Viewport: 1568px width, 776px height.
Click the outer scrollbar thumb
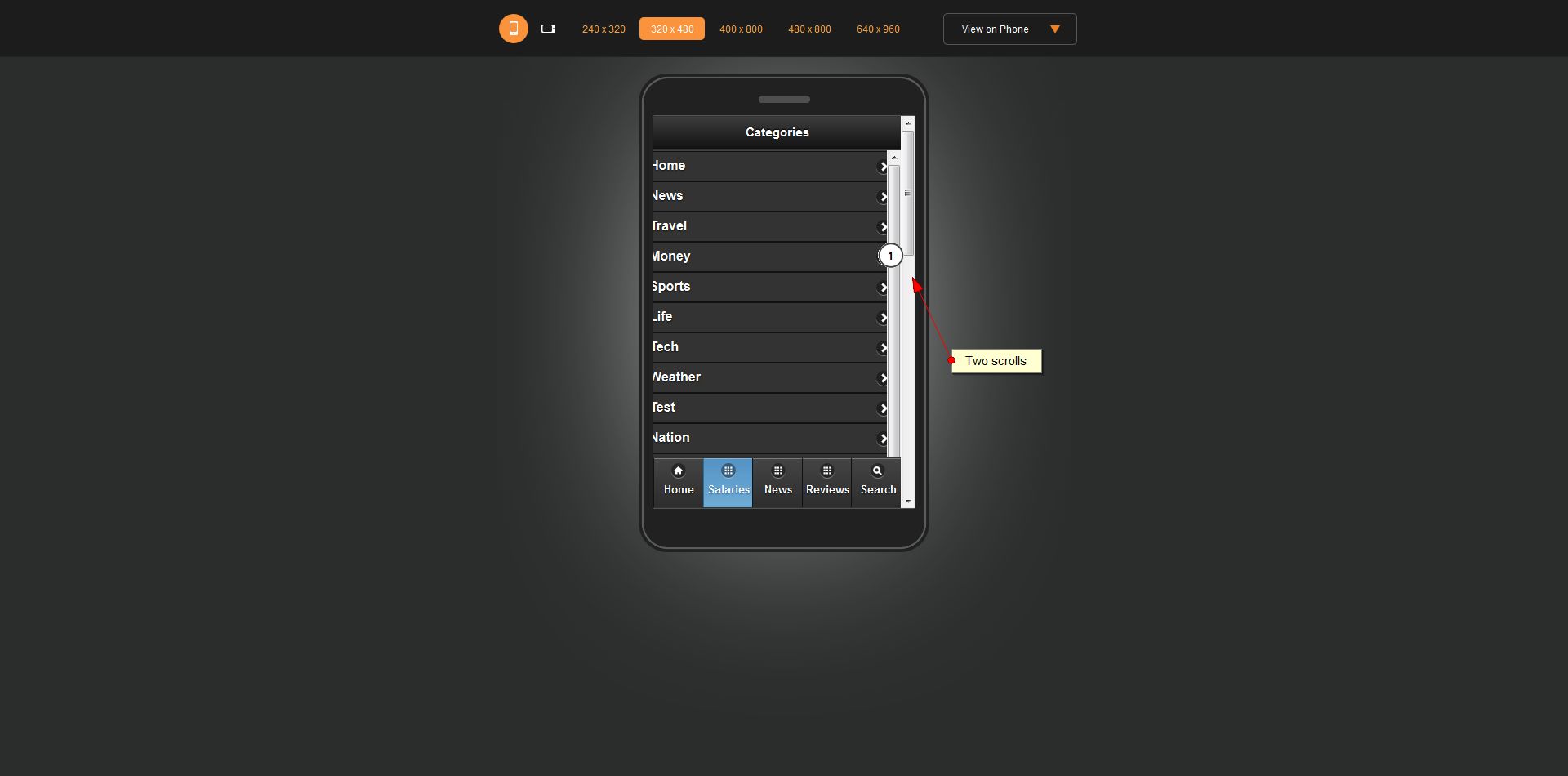click(x=908, y=193)
